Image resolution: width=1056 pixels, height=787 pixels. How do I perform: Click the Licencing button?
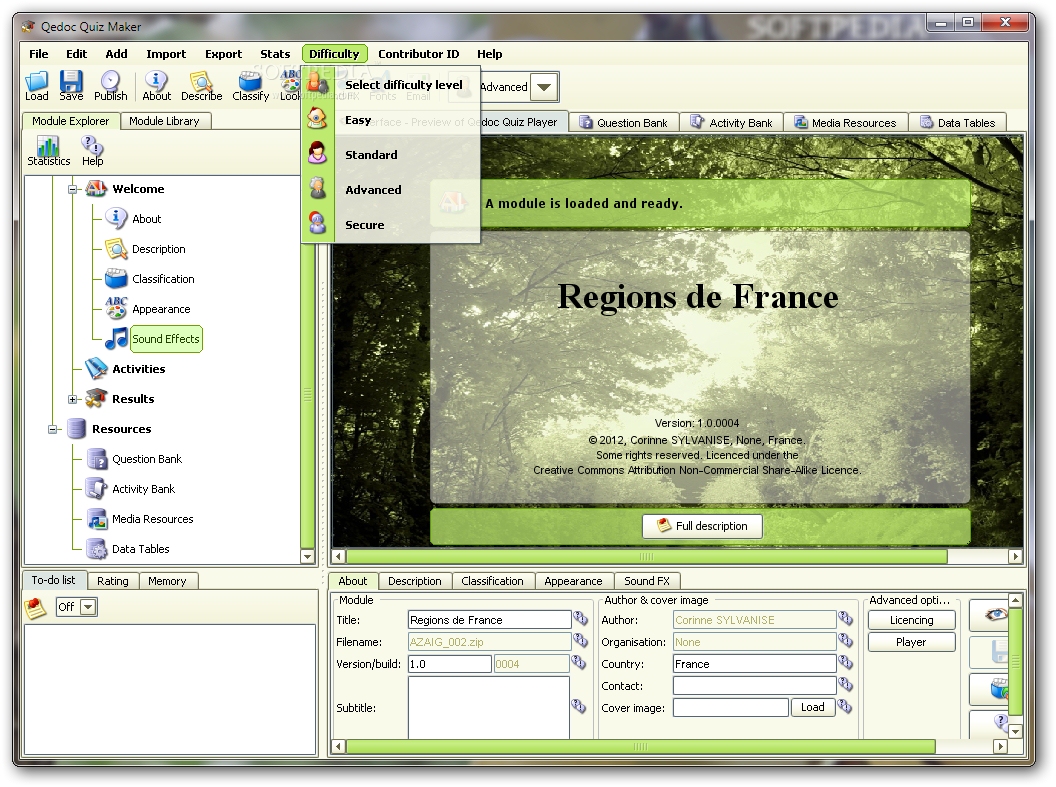point(911,620)
